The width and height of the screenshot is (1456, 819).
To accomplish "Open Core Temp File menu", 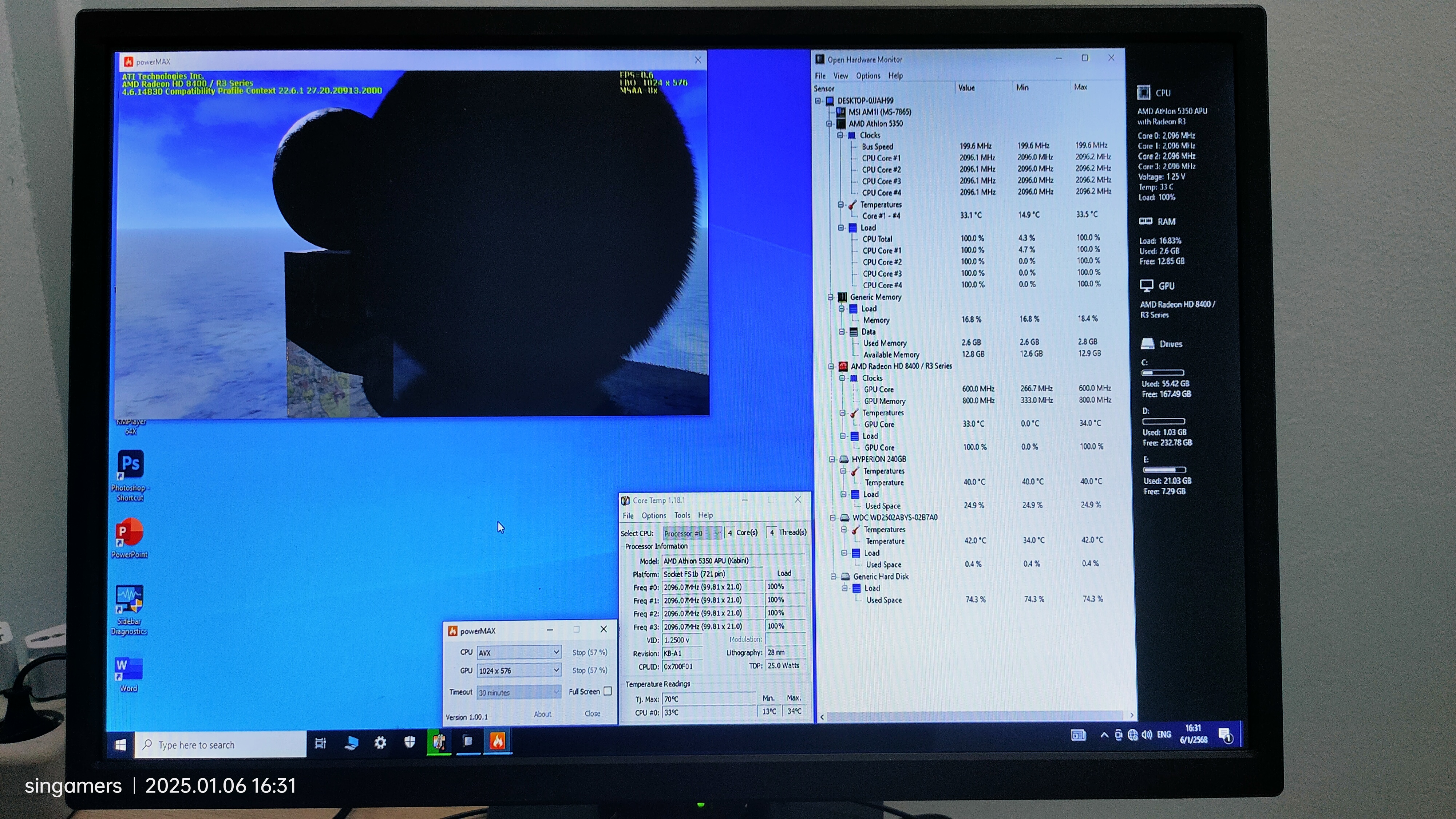I will pos(628,515).
